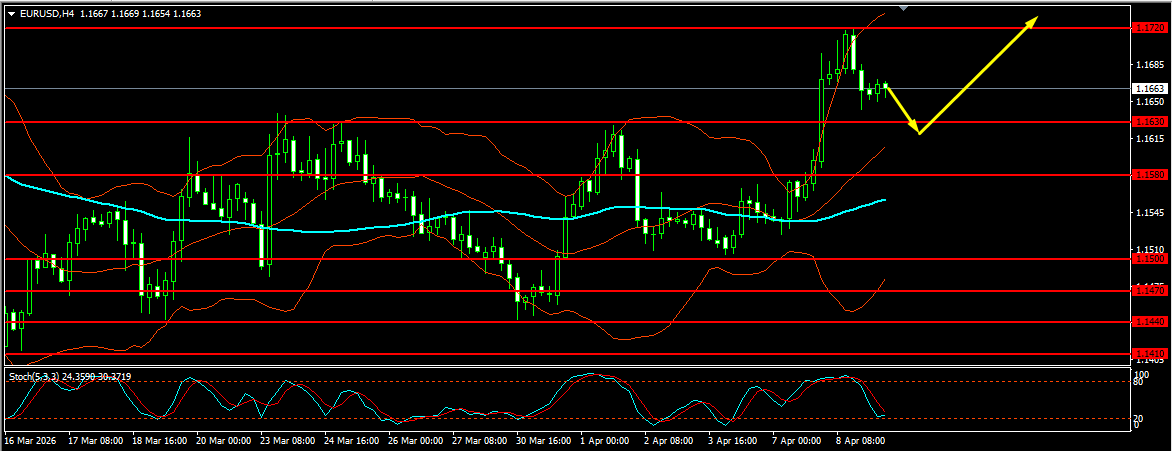Viewport: 1172px width, 451px height.
Task: Click the 20 Mar 00:00 time label
Action: (x=223, y=441)
